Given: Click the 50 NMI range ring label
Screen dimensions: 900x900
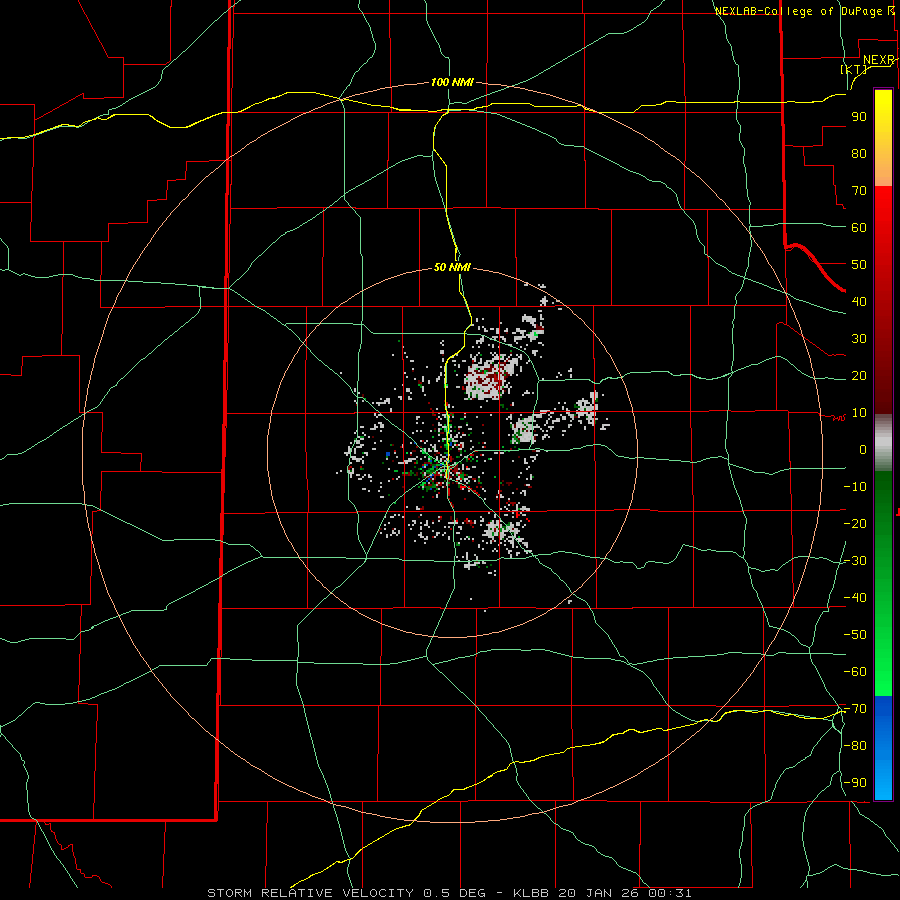Looking at the screenshot, I should coord(452,267).
